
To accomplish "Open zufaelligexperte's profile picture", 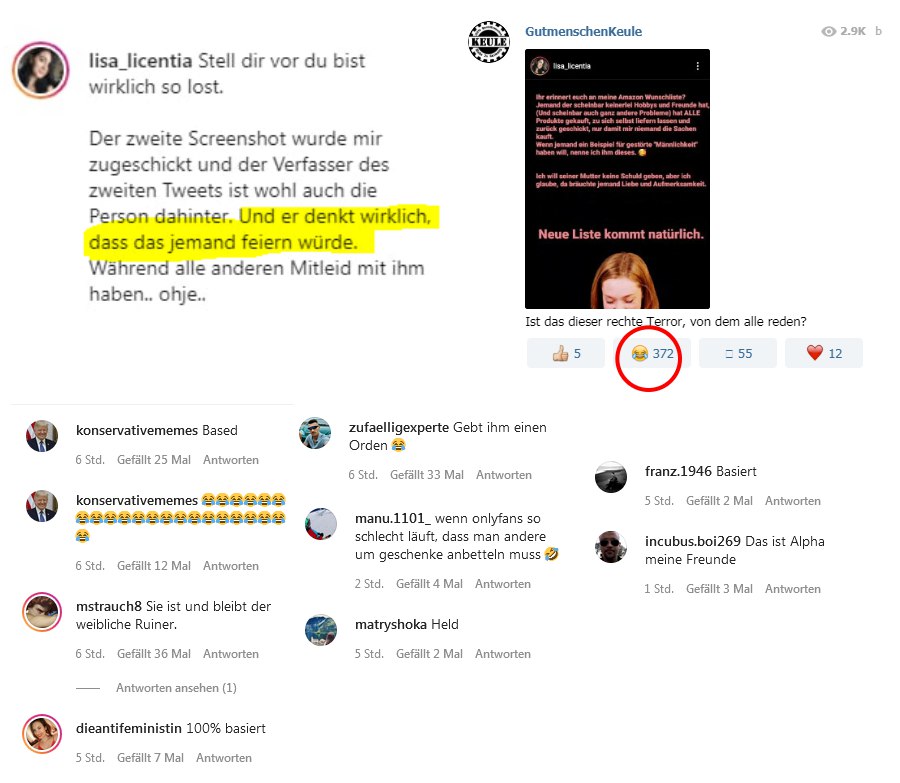I will point(315,433).
